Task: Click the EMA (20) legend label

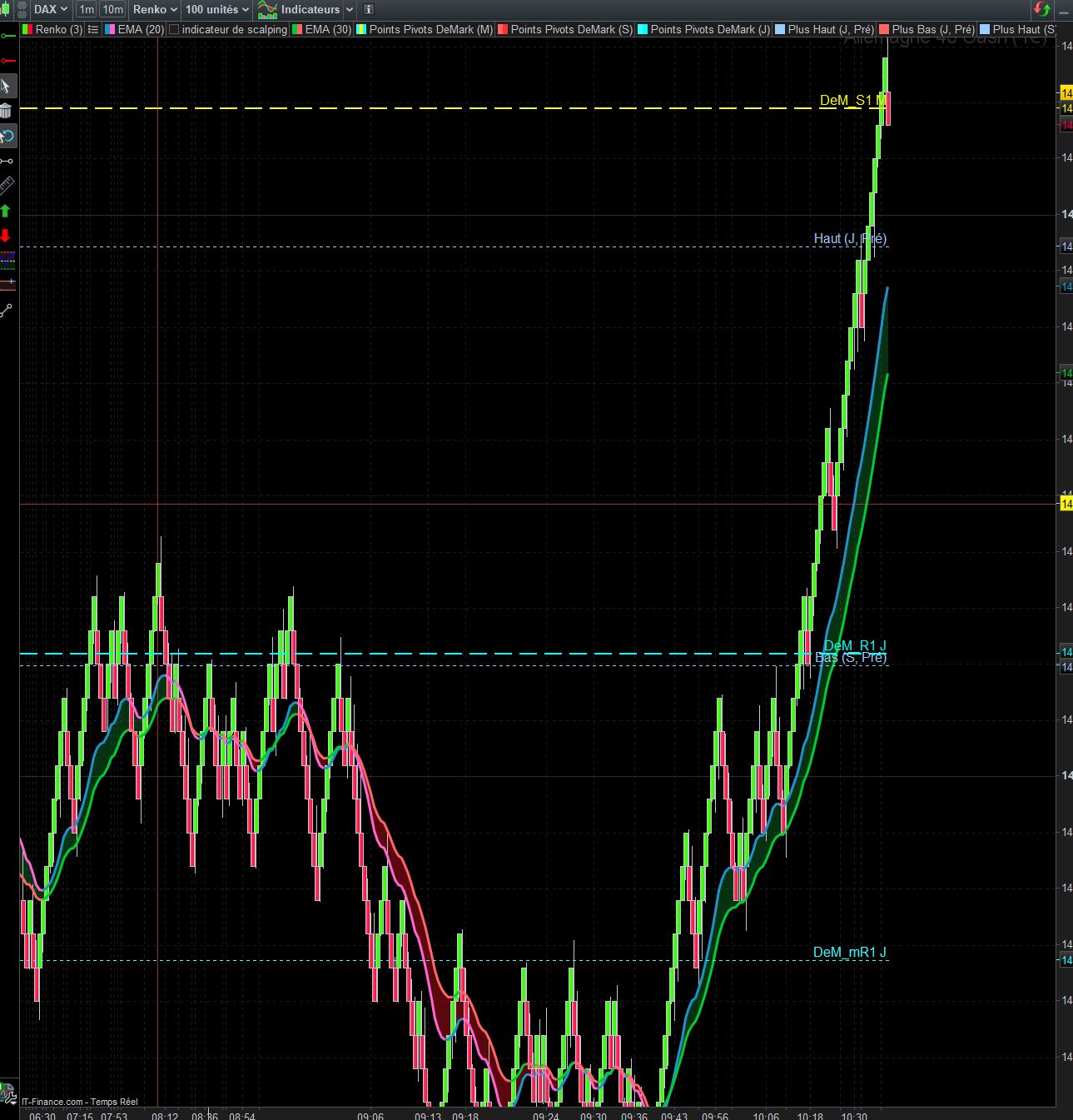Action: 141,29
